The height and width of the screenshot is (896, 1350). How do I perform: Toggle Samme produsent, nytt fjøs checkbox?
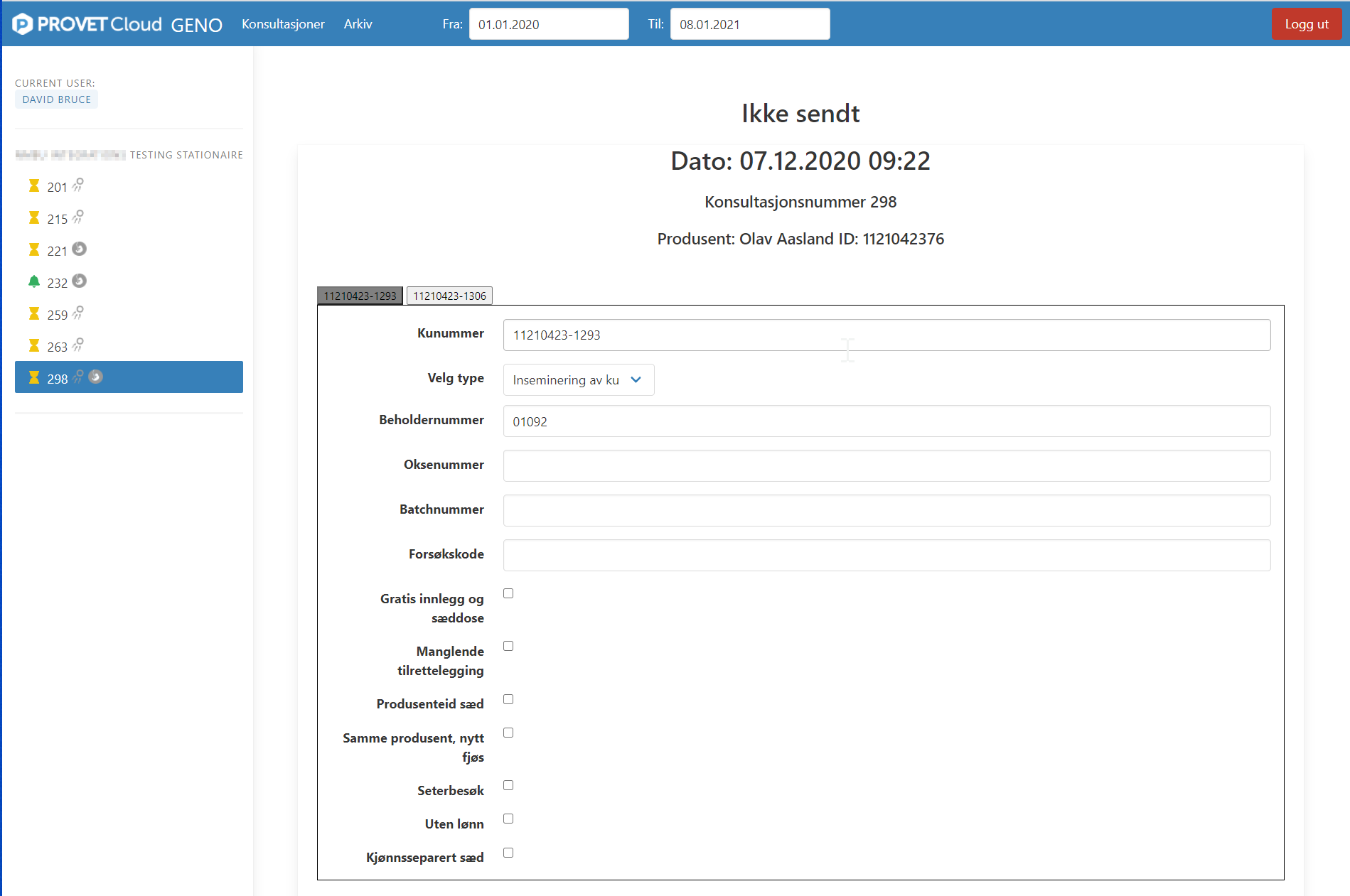[x=508, y=733]
